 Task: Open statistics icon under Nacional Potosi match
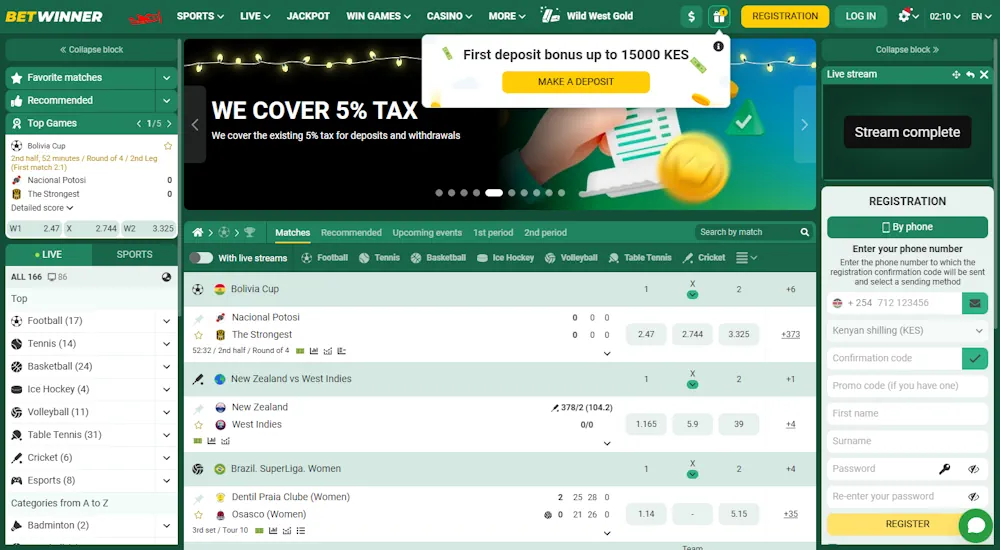tap(314, 351)
